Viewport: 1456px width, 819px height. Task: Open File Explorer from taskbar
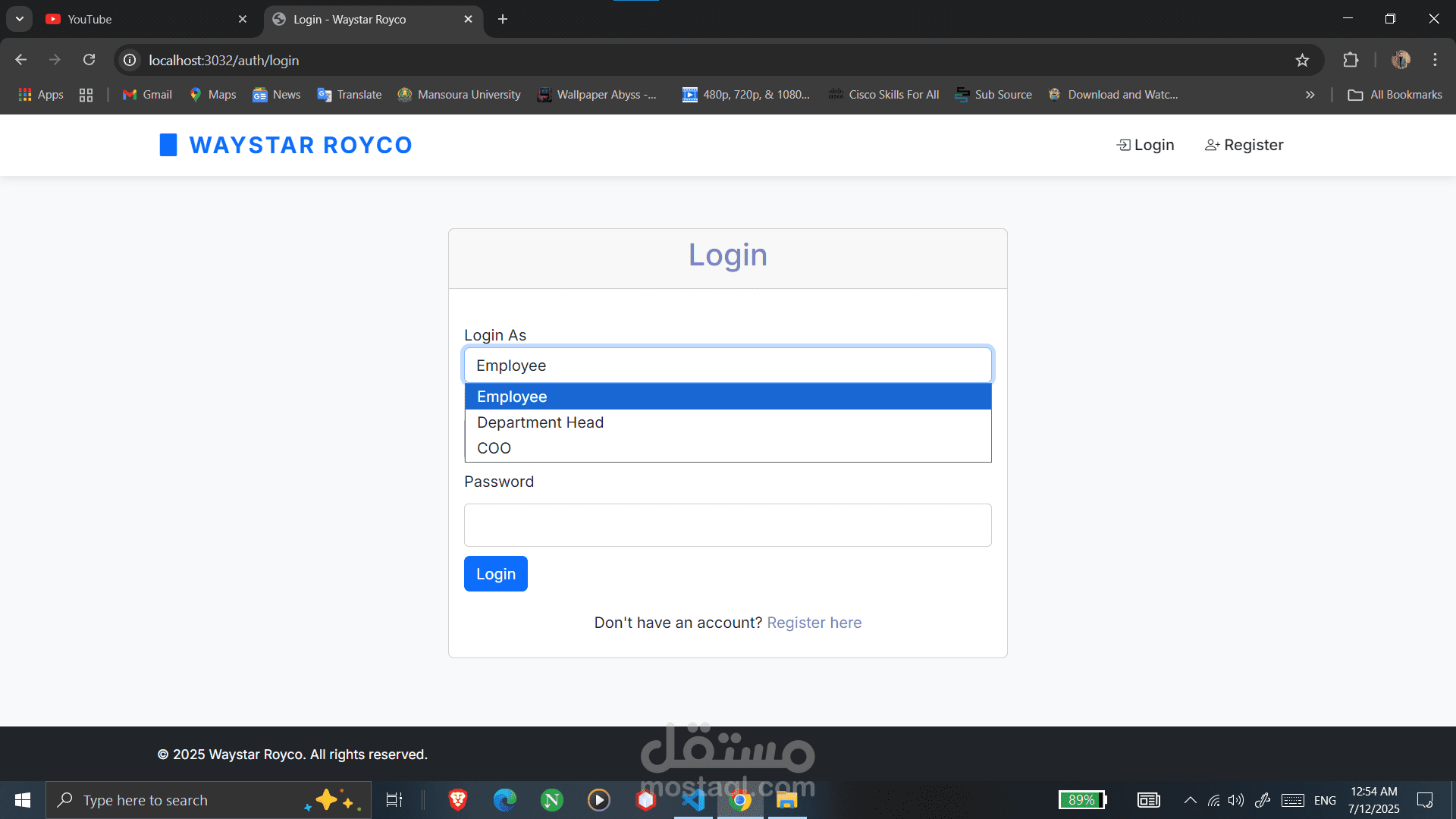787,800
